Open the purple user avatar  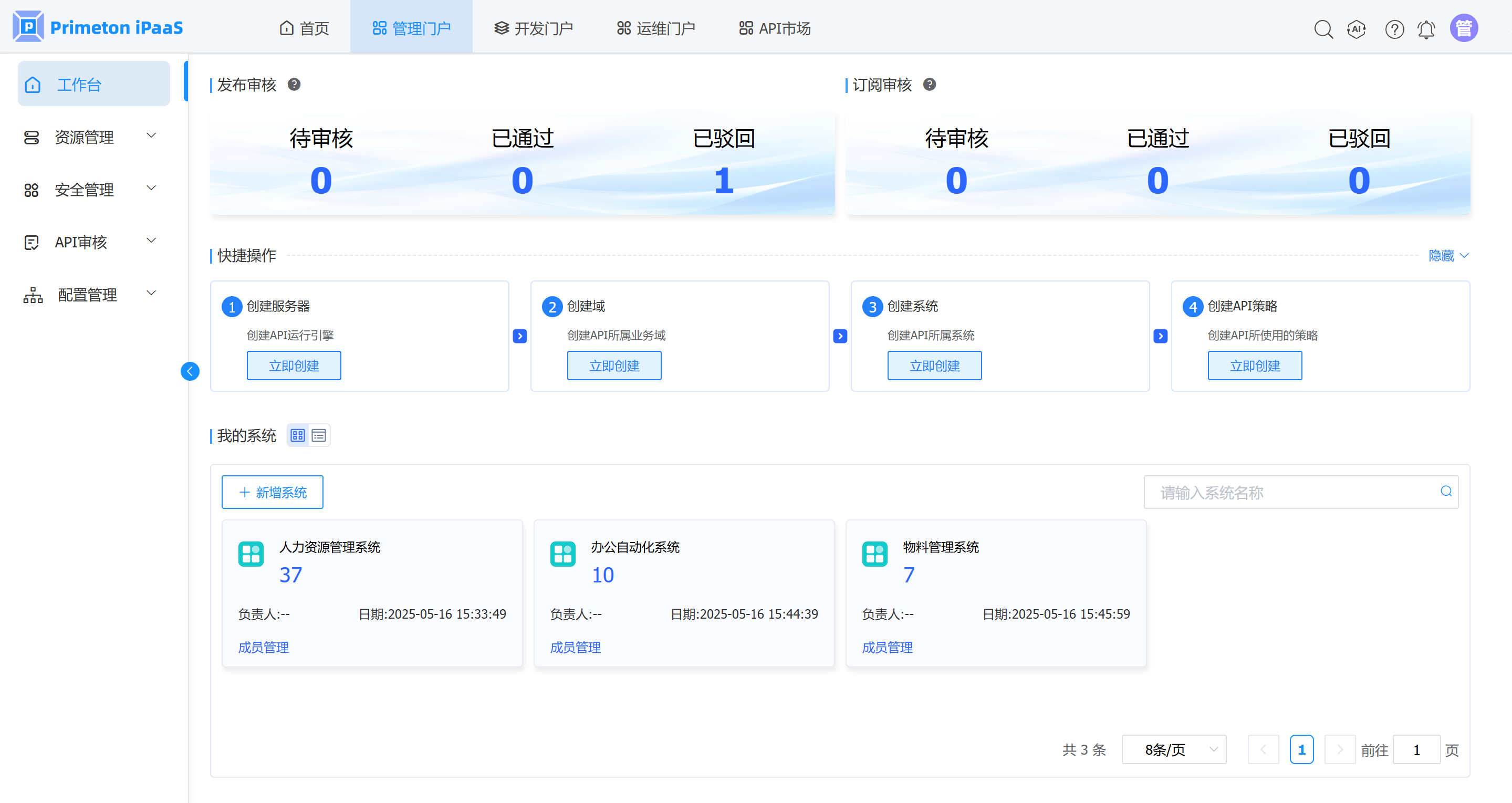1464,28
